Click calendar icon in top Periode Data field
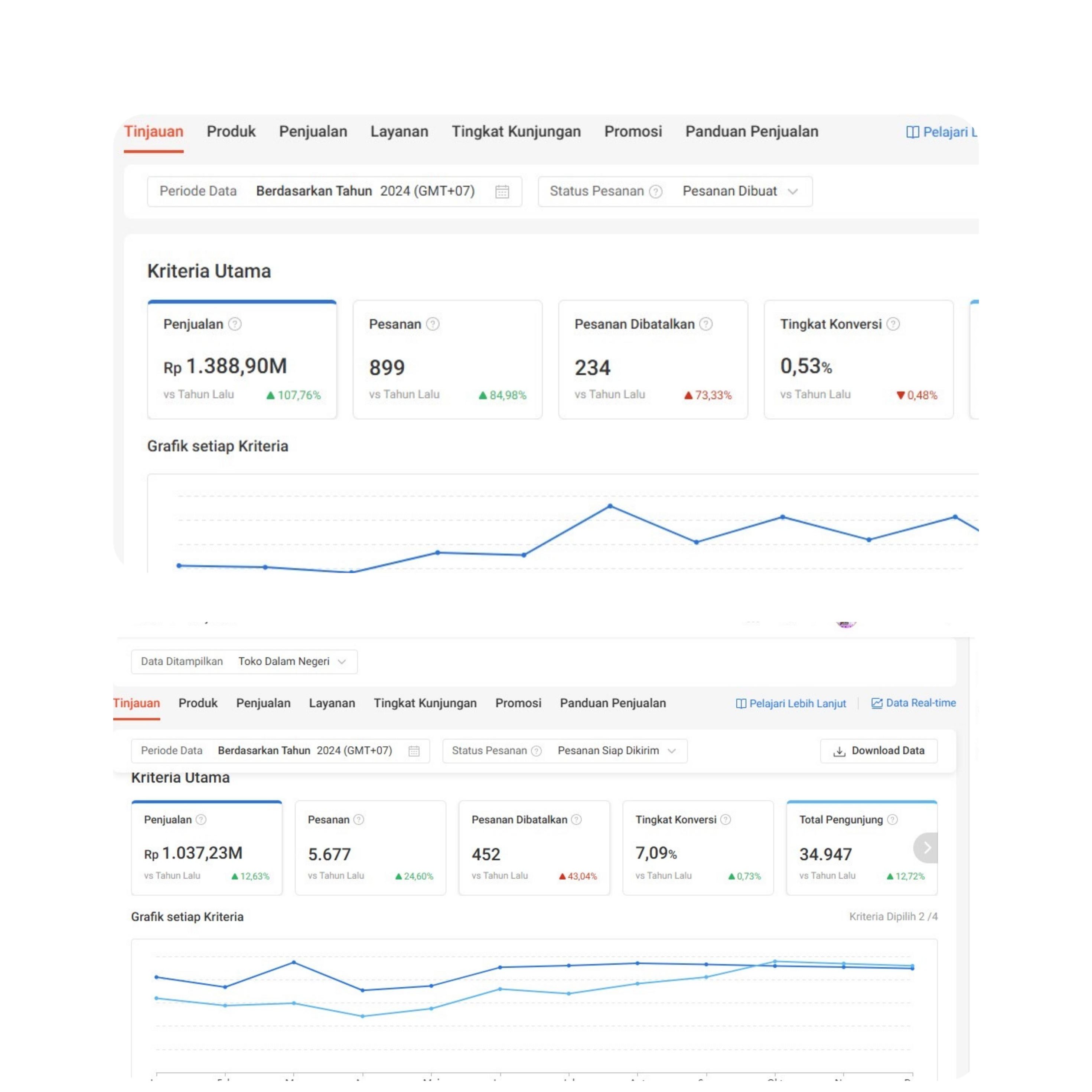 click(x=502, y=192)
